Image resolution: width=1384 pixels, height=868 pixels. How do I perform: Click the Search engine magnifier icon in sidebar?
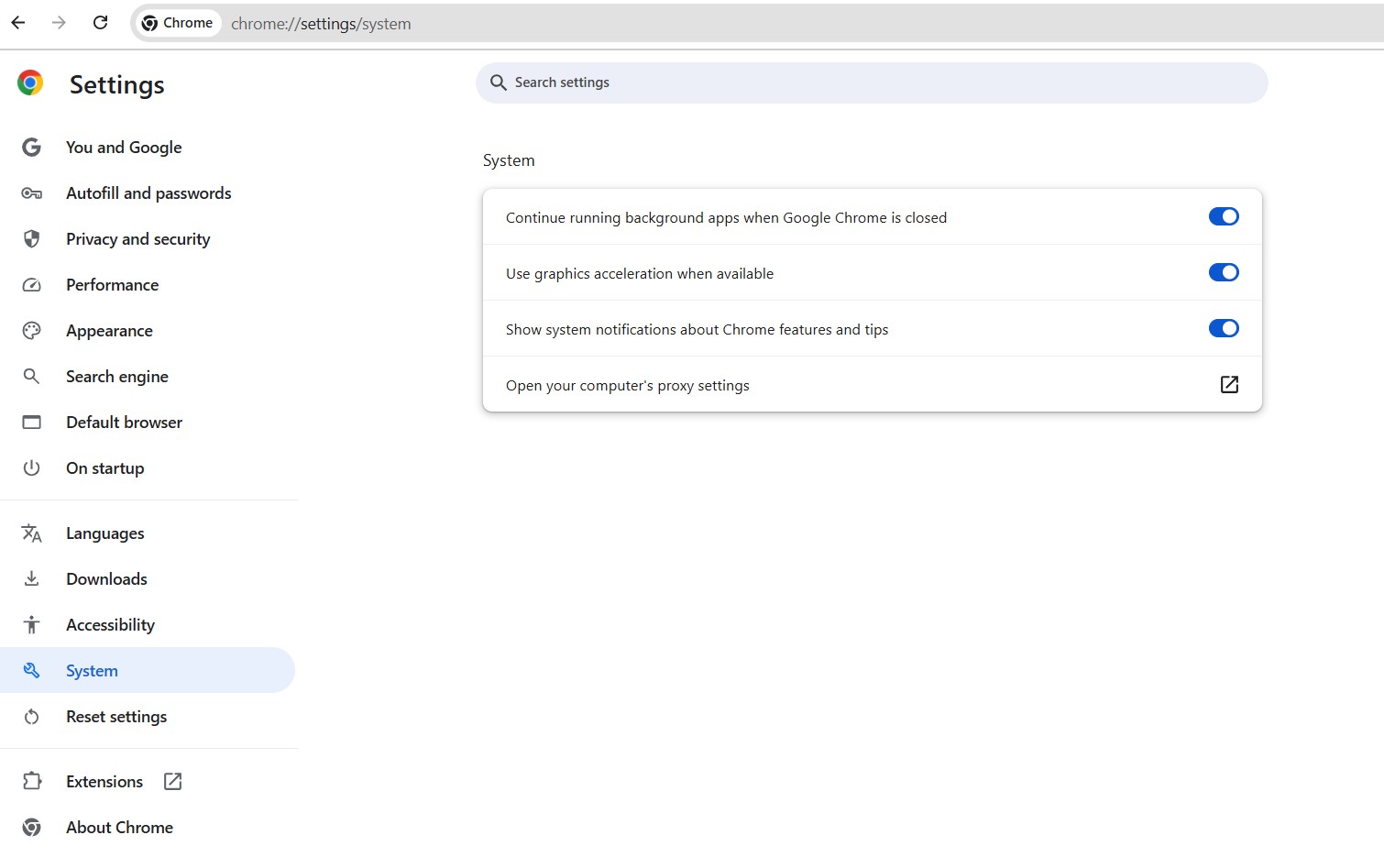tap(31, 377)
